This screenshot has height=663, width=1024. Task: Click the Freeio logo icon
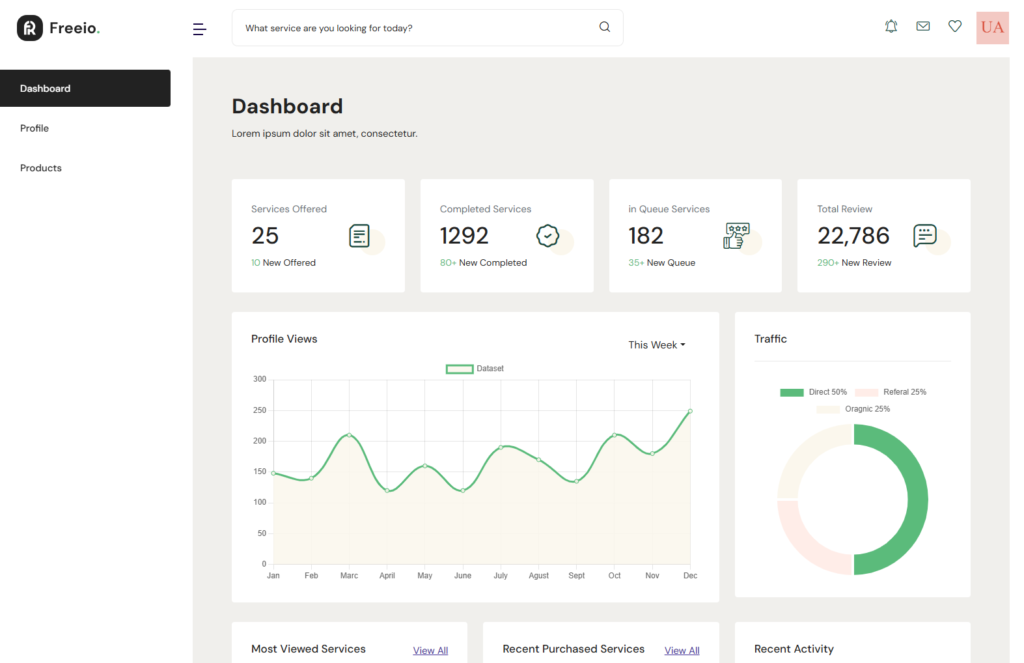pos(30,28)
